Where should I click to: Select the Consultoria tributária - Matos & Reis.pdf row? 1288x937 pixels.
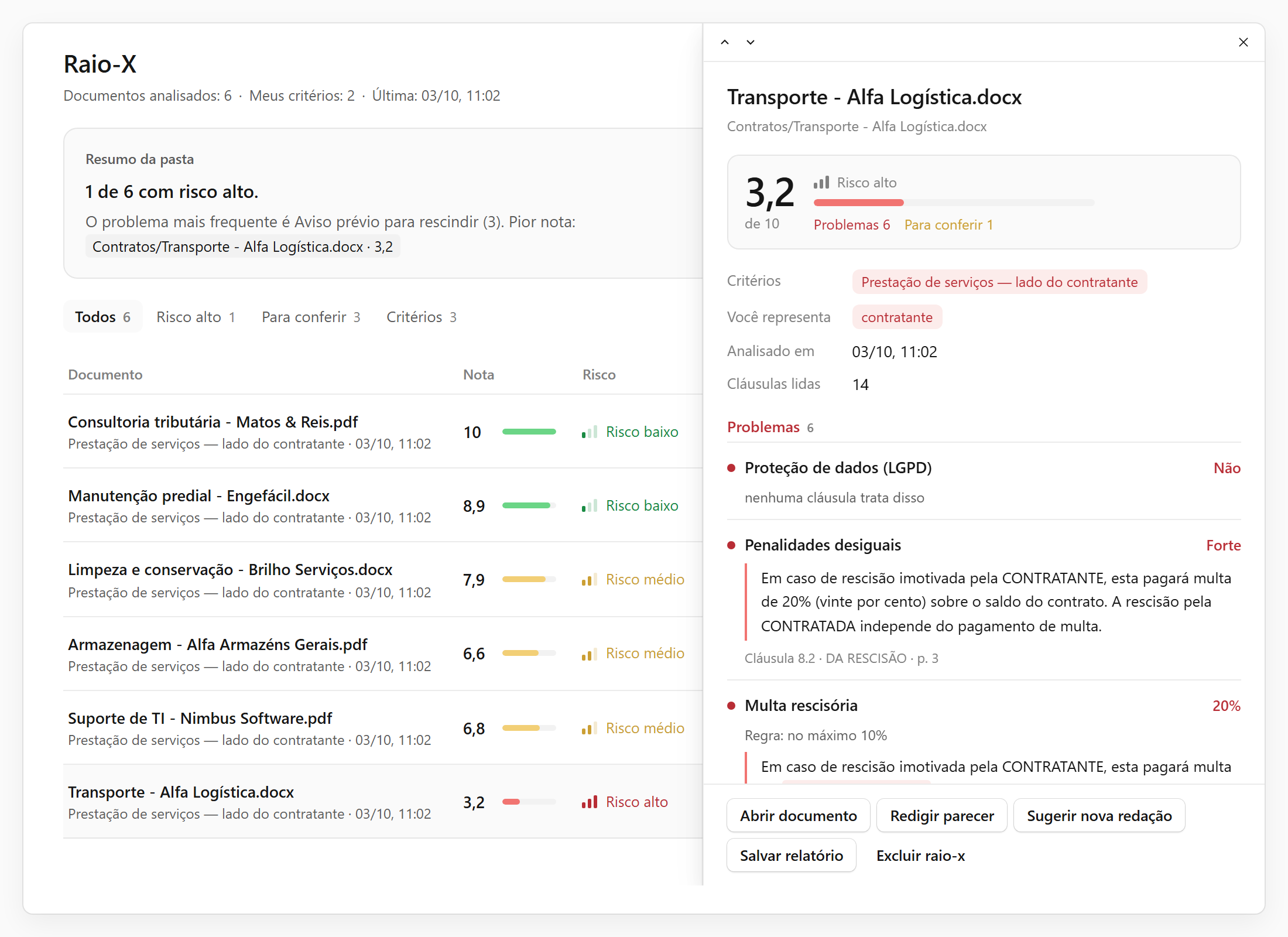coord(383,432)
